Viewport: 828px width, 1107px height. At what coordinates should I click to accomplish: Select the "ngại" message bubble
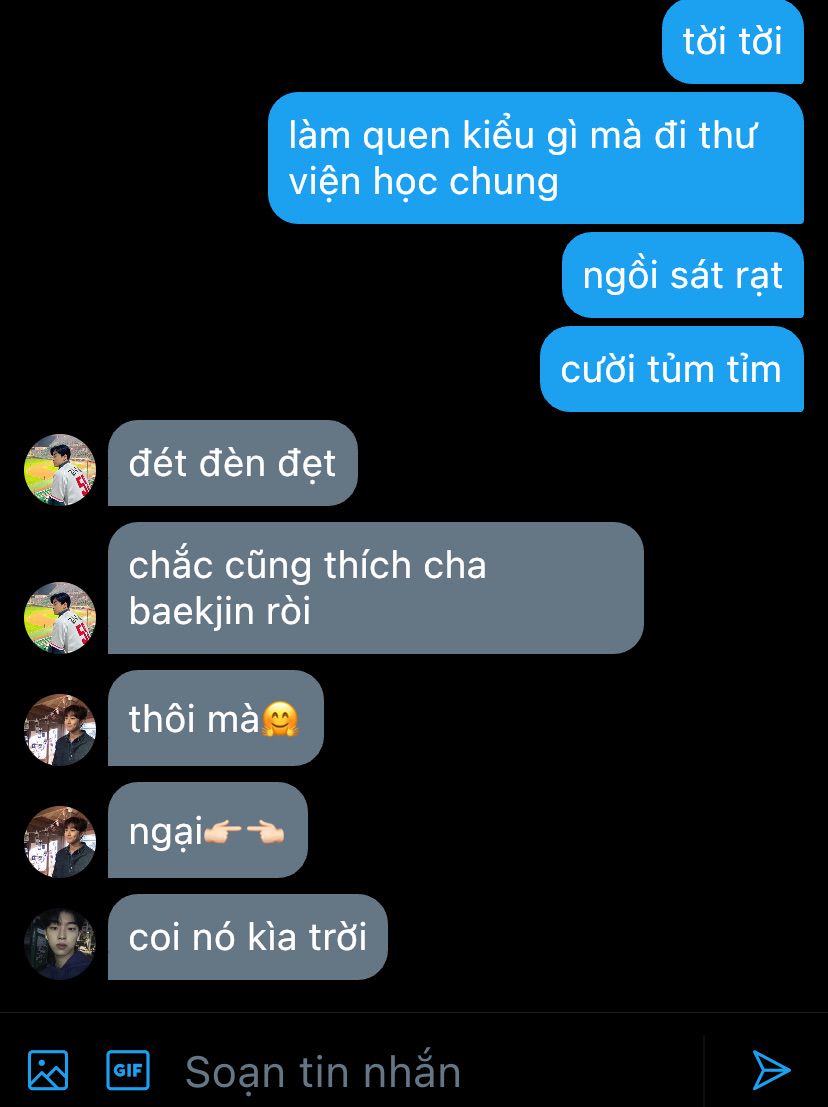click(x=208, y=830)
